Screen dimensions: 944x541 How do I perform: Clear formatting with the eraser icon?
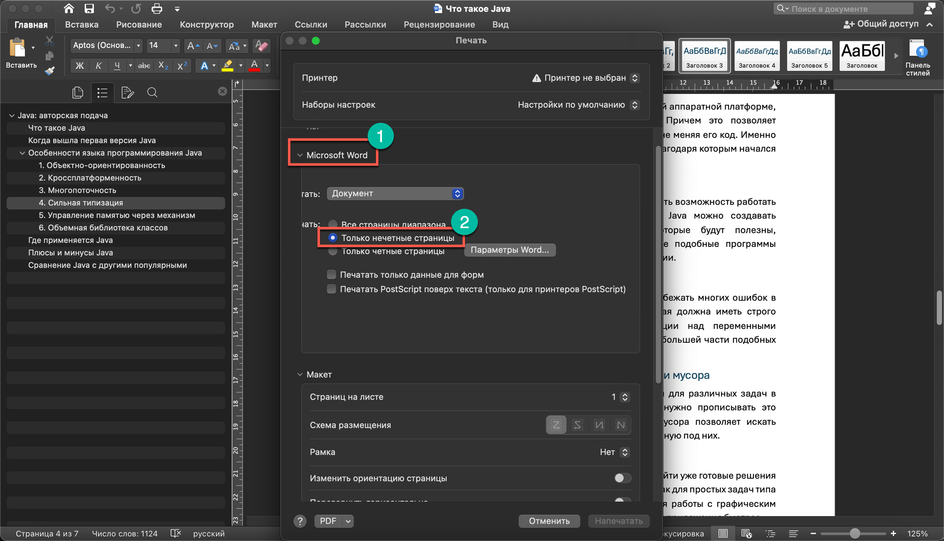261,46
